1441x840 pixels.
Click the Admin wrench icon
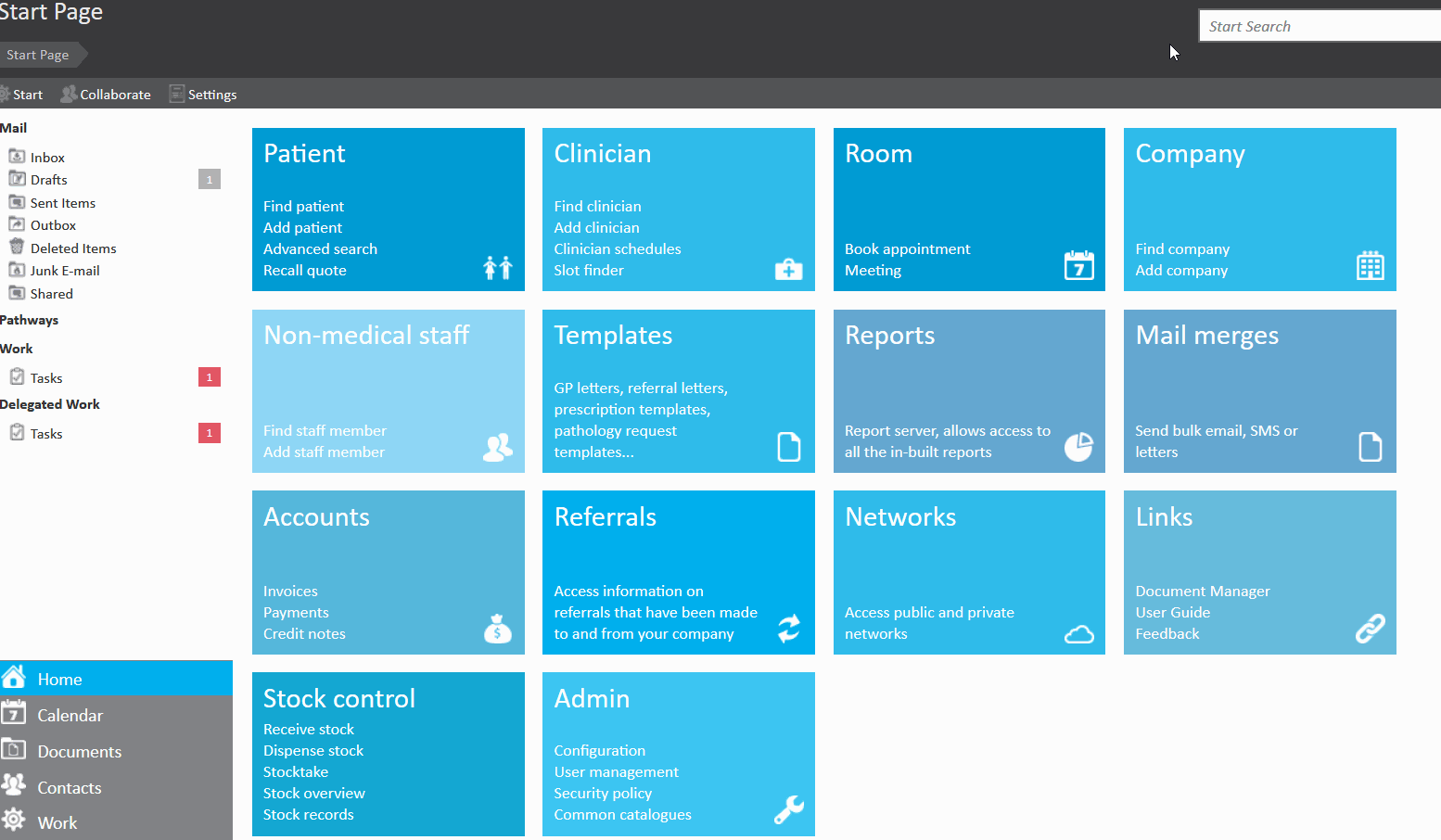(788, 809)
